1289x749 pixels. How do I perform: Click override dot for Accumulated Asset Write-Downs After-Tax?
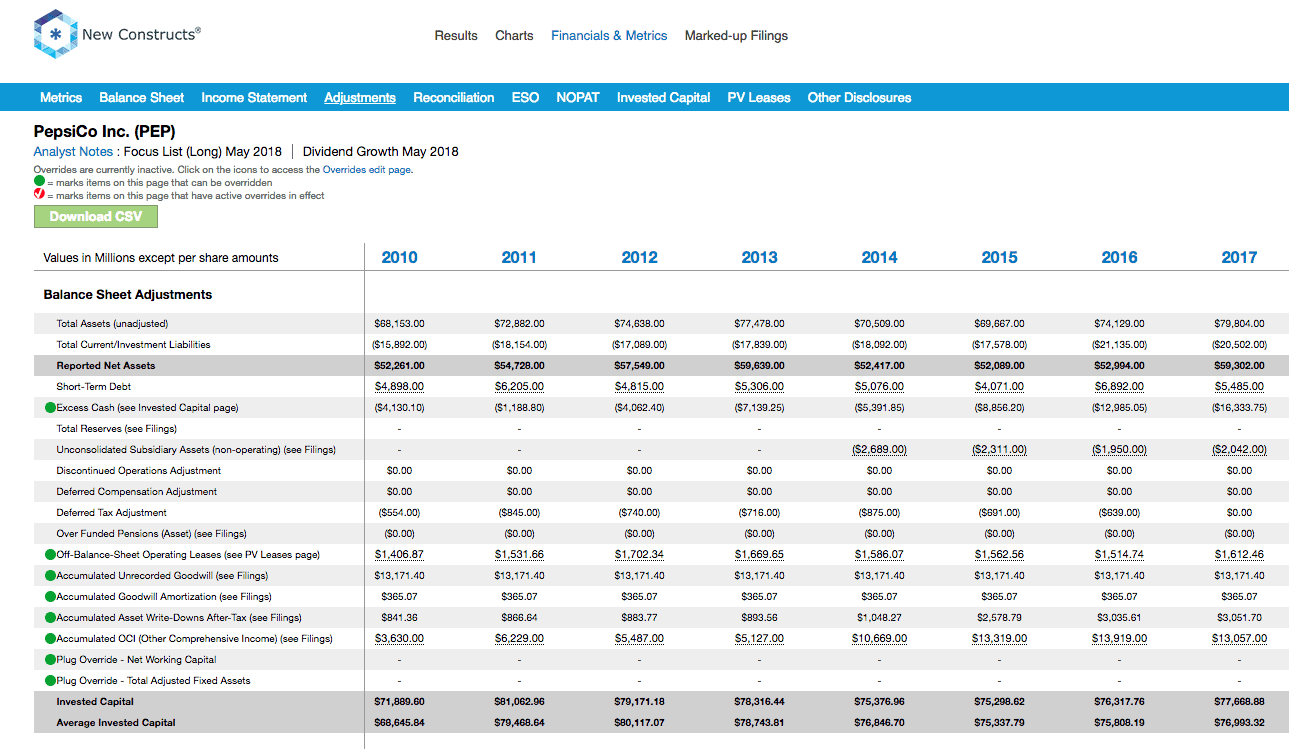click(50, 618)
